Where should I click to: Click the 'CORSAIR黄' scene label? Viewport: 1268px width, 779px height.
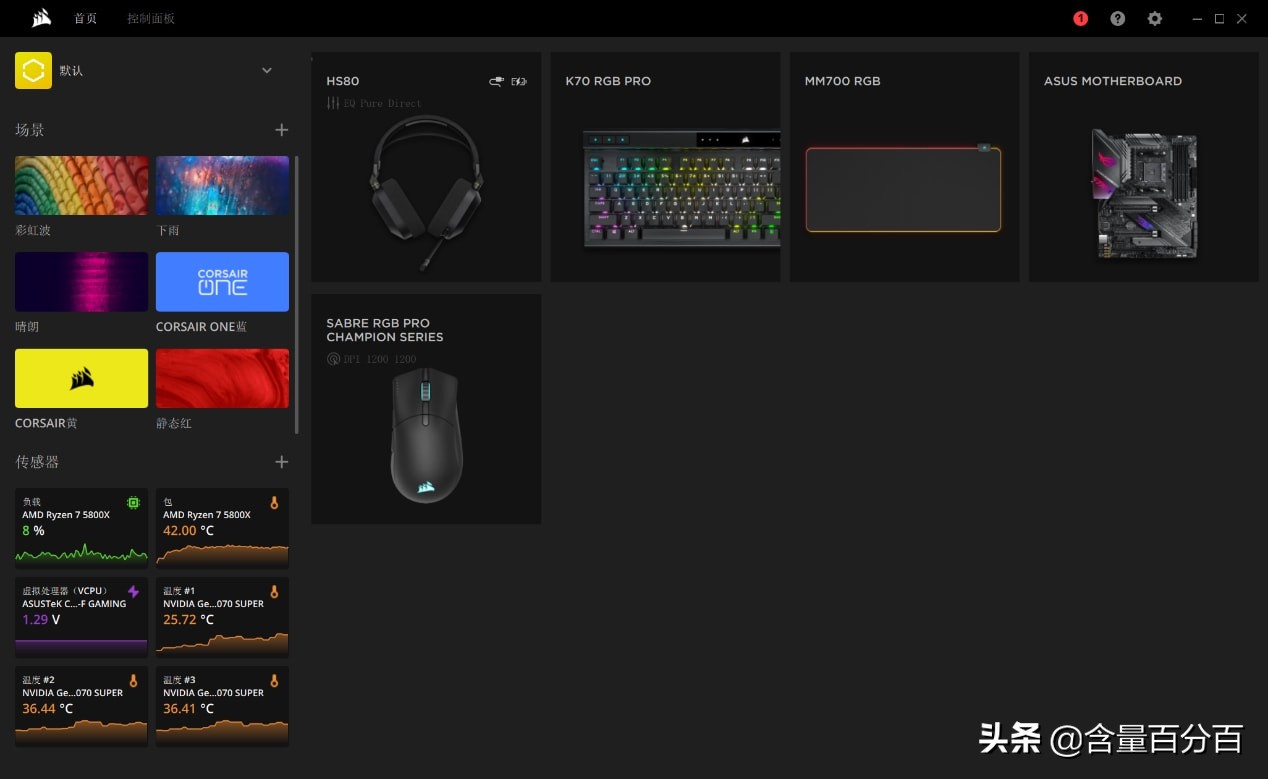point(46,423)
